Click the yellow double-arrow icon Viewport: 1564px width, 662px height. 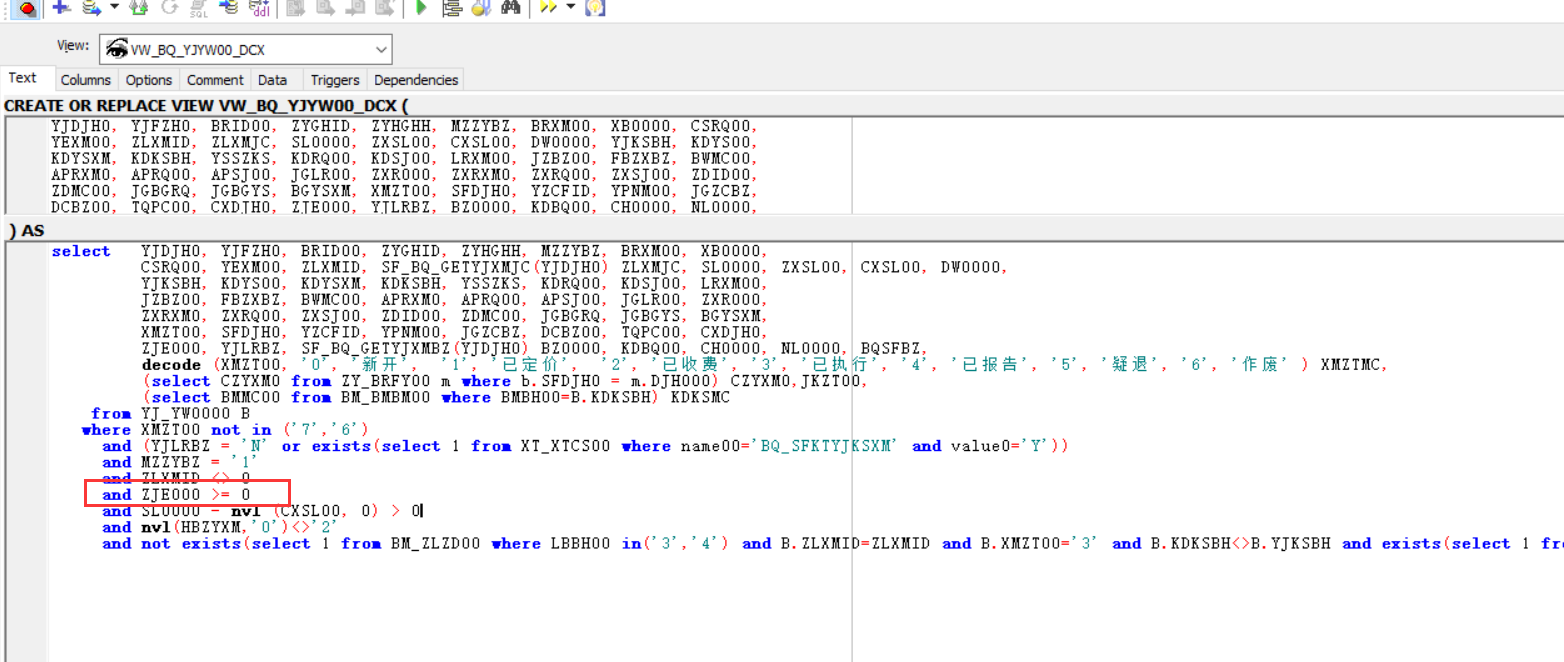[x=547, y=8]
